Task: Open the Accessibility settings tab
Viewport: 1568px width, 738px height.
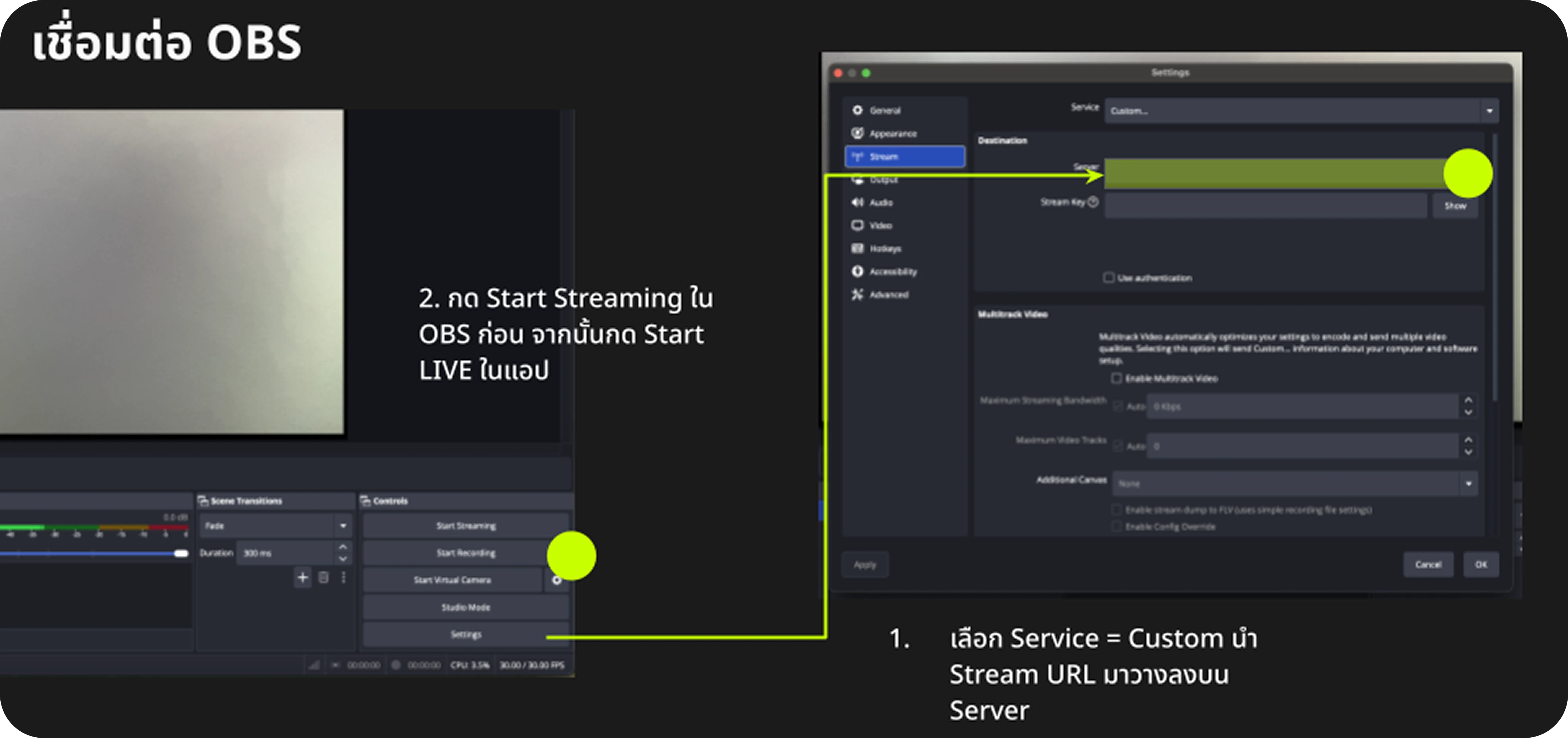Action: point(905,271)
